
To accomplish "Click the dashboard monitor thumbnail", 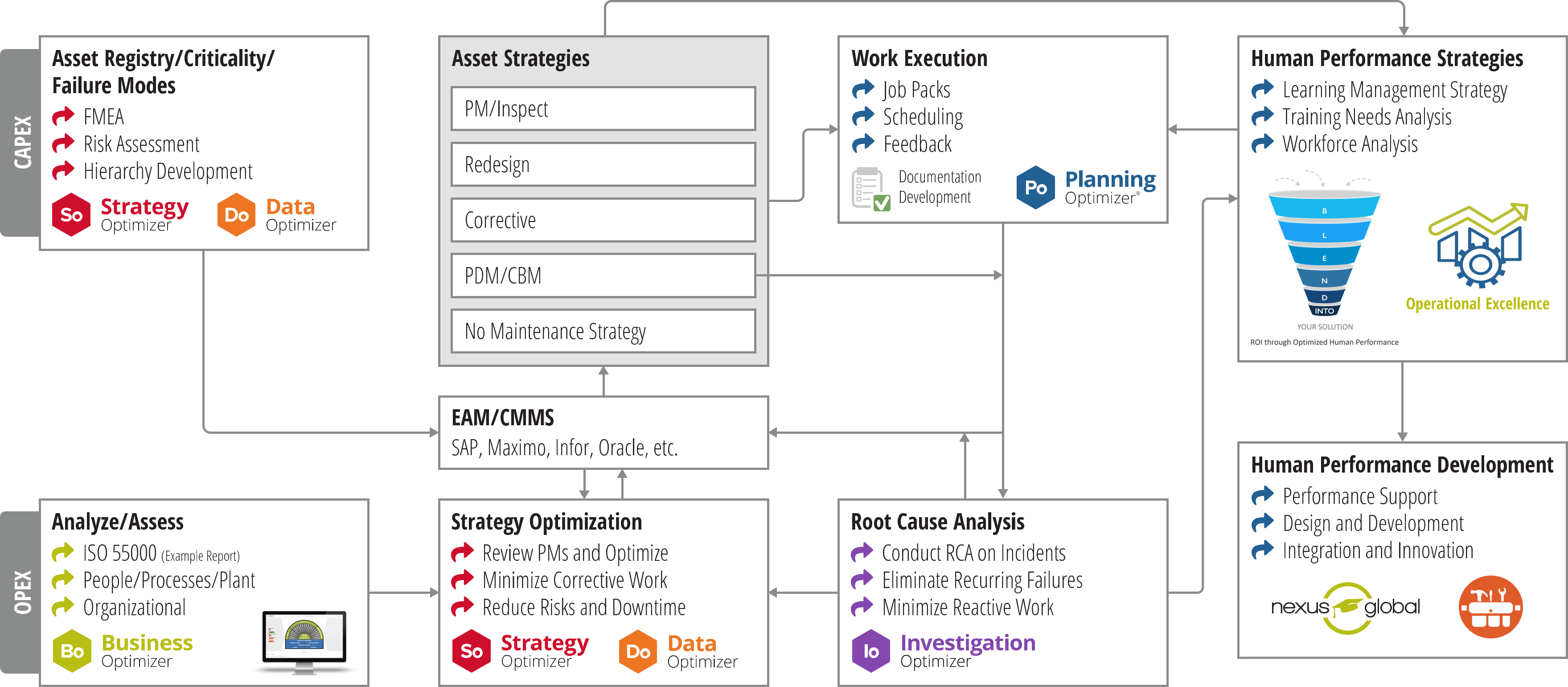I will click(x=304, y=642).
